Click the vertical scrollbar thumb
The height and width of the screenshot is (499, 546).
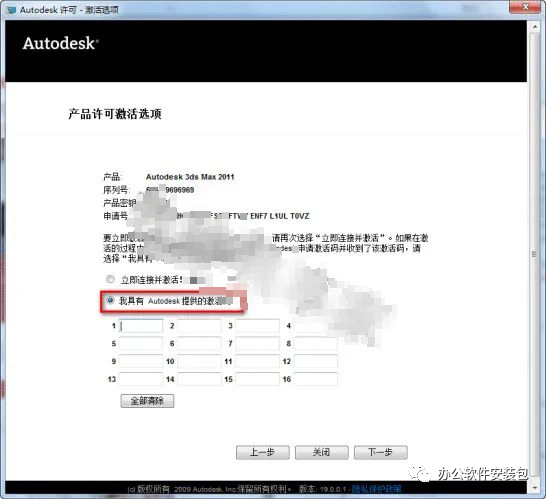point(534,254)
